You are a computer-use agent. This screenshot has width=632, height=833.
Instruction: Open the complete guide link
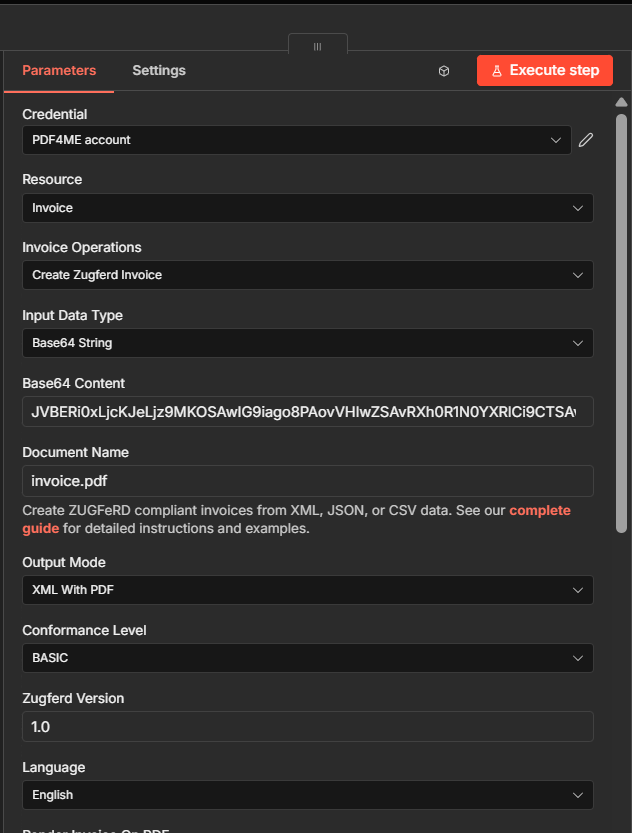540,510
